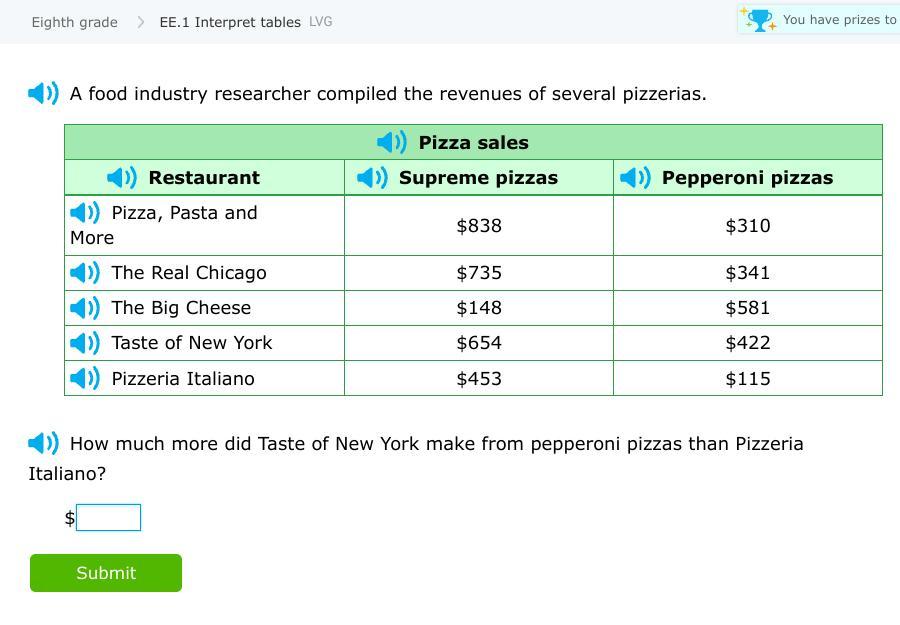Viewport: 900px width, 625px height.
Task: Play audio for Pepperoni pizzas column header
Action: [x=635, y=178]
